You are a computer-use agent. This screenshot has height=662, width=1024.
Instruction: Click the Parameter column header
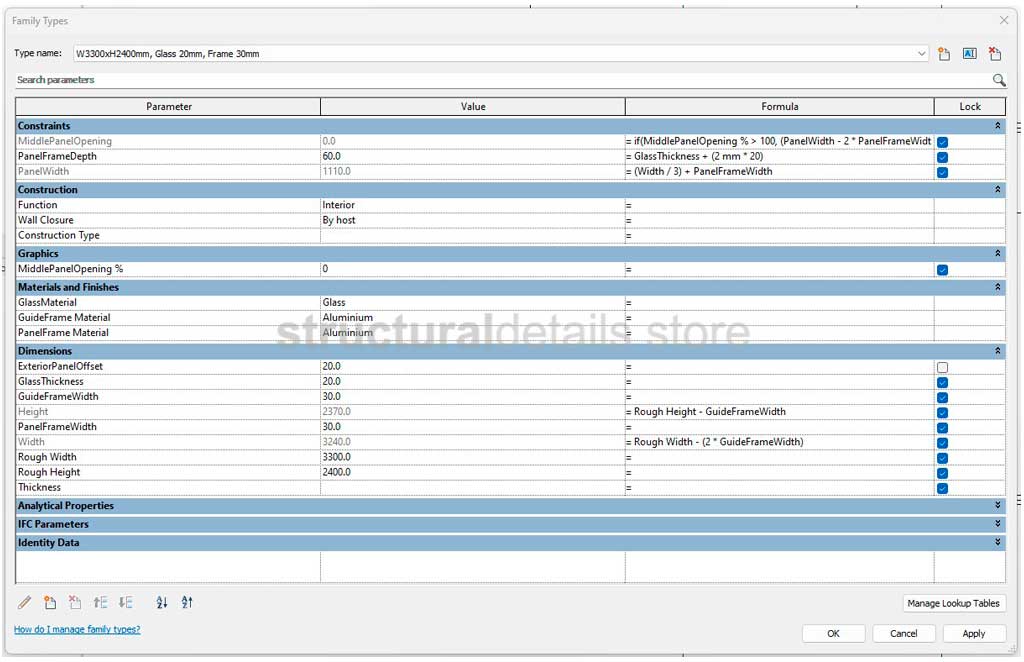pos(168,106)
